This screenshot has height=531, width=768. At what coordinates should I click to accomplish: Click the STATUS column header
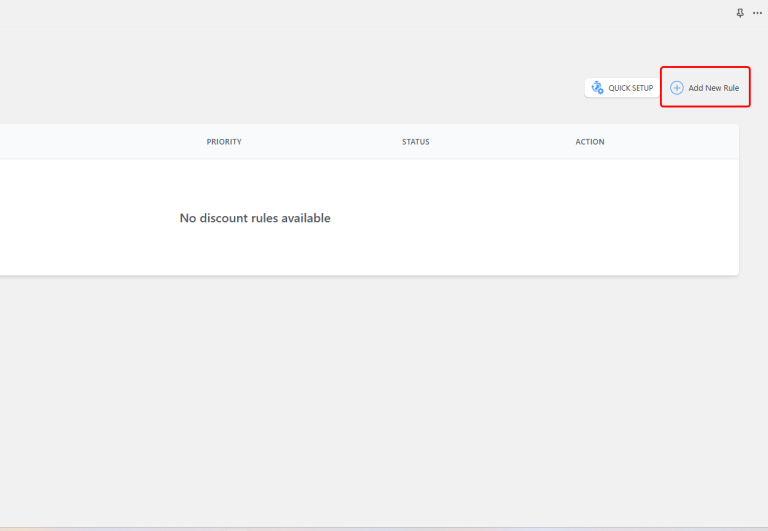(x=415, y=142)
